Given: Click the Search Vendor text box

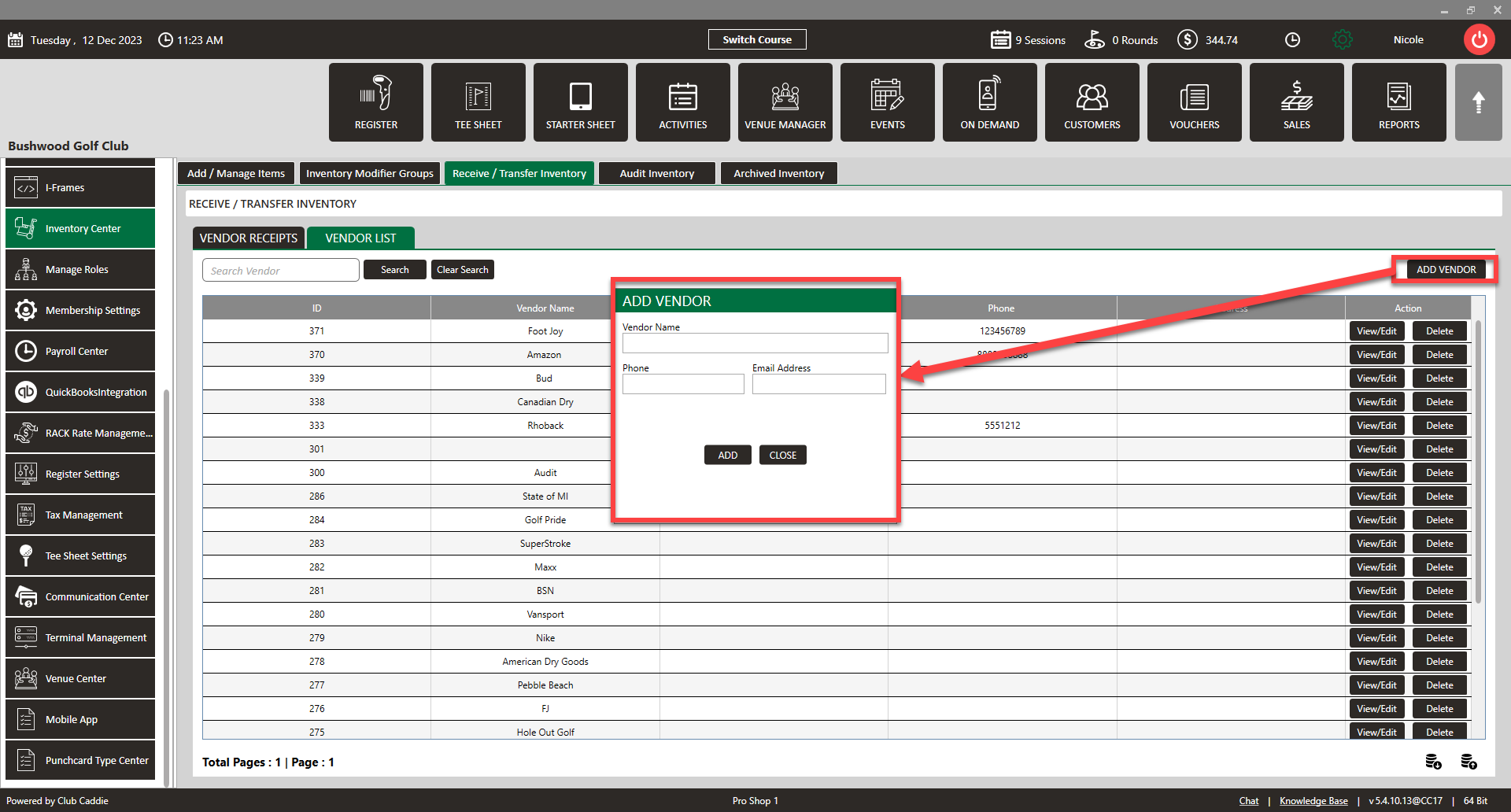Looking at the screenshot, I should tap(281, 270).
